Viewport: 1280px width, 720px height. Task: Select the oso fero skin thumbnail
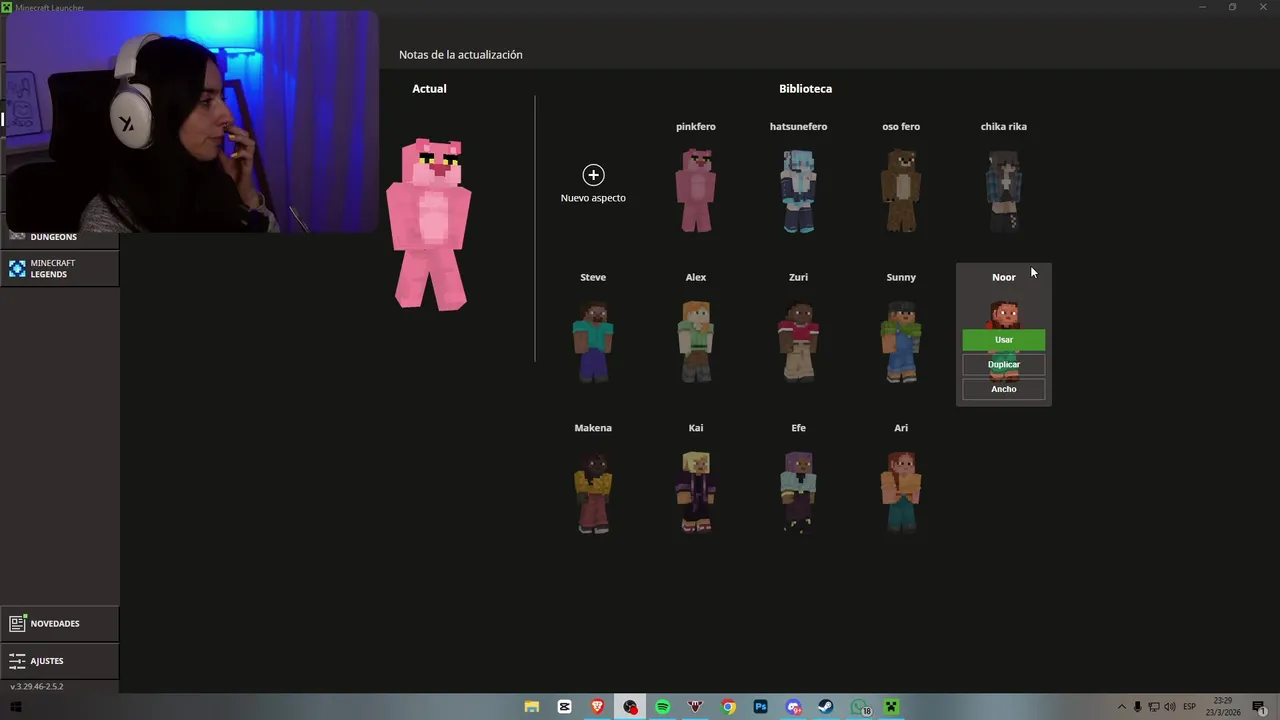(901, 190)
